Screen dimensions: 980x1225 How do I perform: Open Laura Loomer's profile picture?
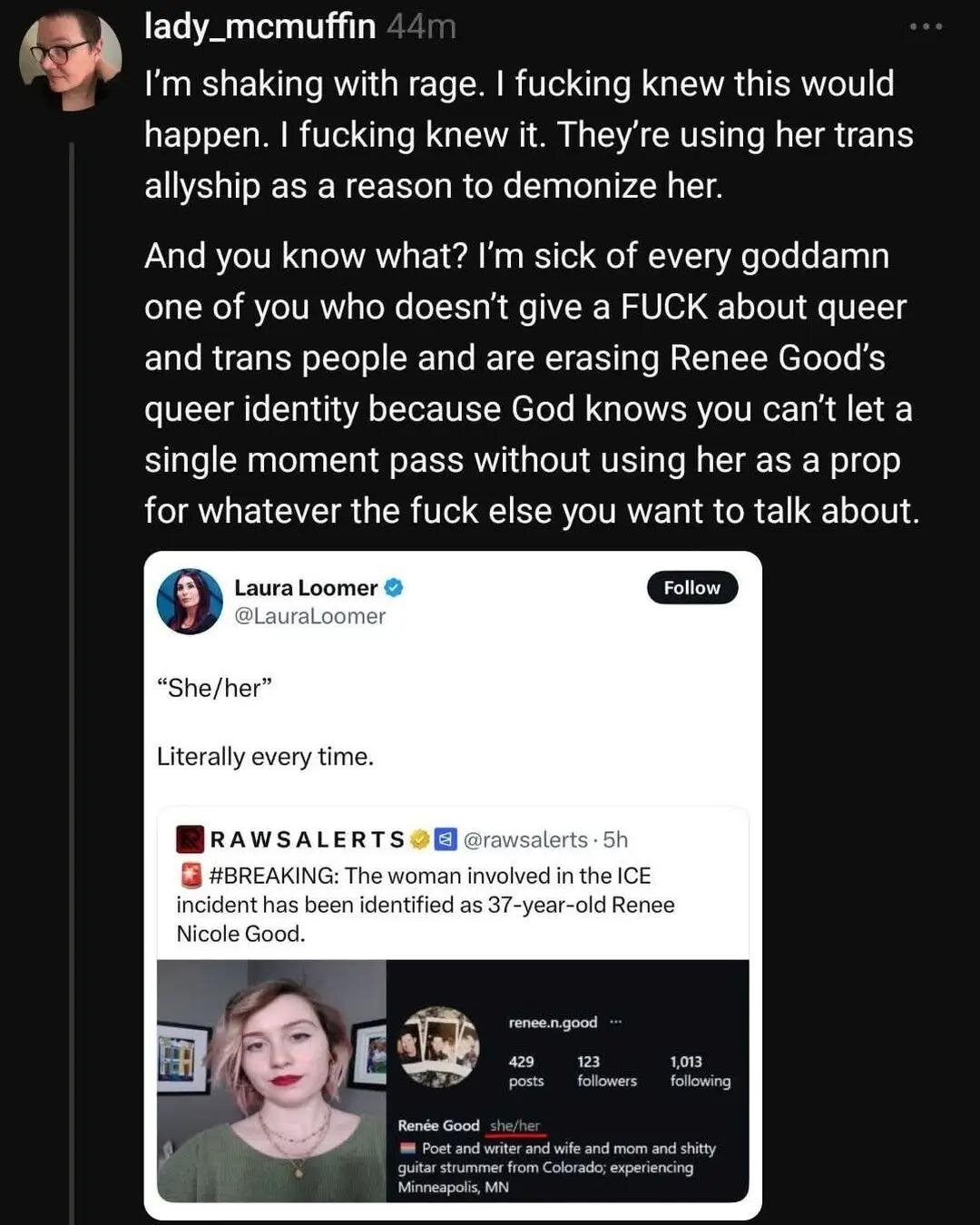click(x=190, y=601)
